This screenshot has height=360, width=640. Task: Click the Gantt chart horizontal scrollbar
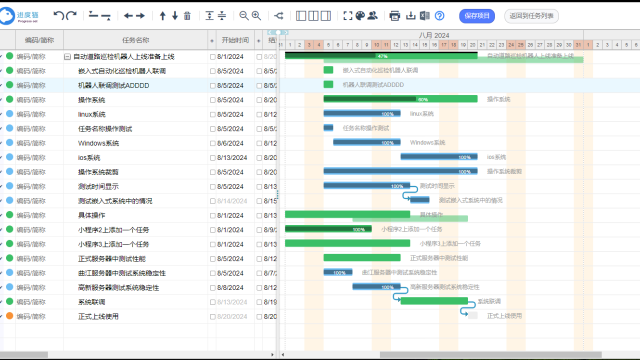491,355
